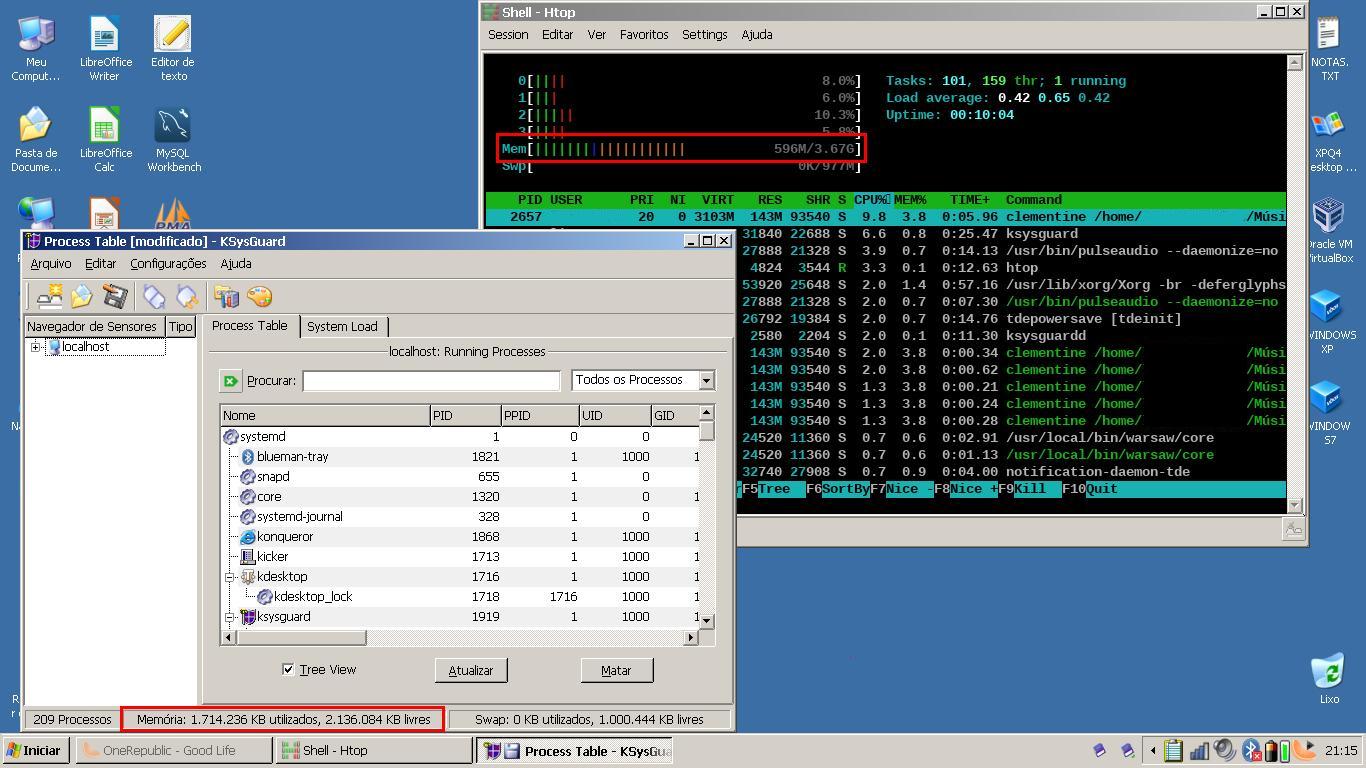
Task: Open the Lixo trash icon
Action: click(1328, 679)
